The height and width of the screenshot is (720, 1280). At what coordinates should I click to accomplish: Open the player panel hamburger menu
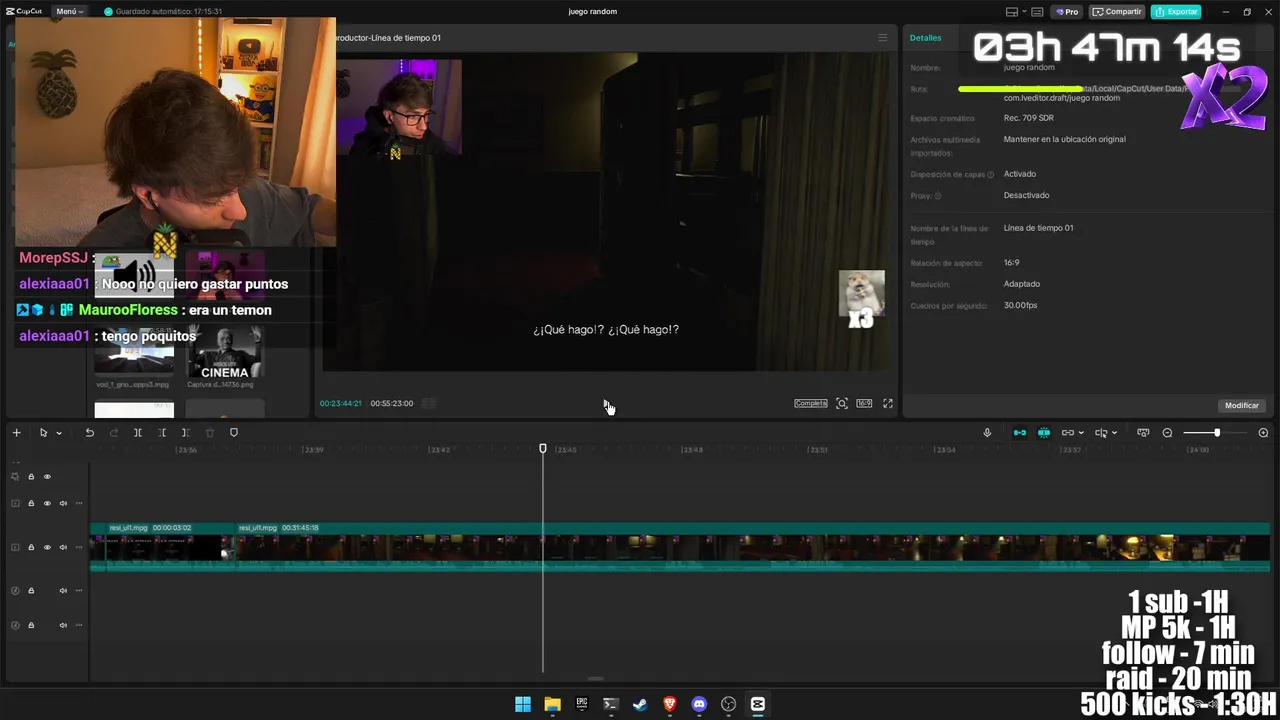[x=882, y=38]
